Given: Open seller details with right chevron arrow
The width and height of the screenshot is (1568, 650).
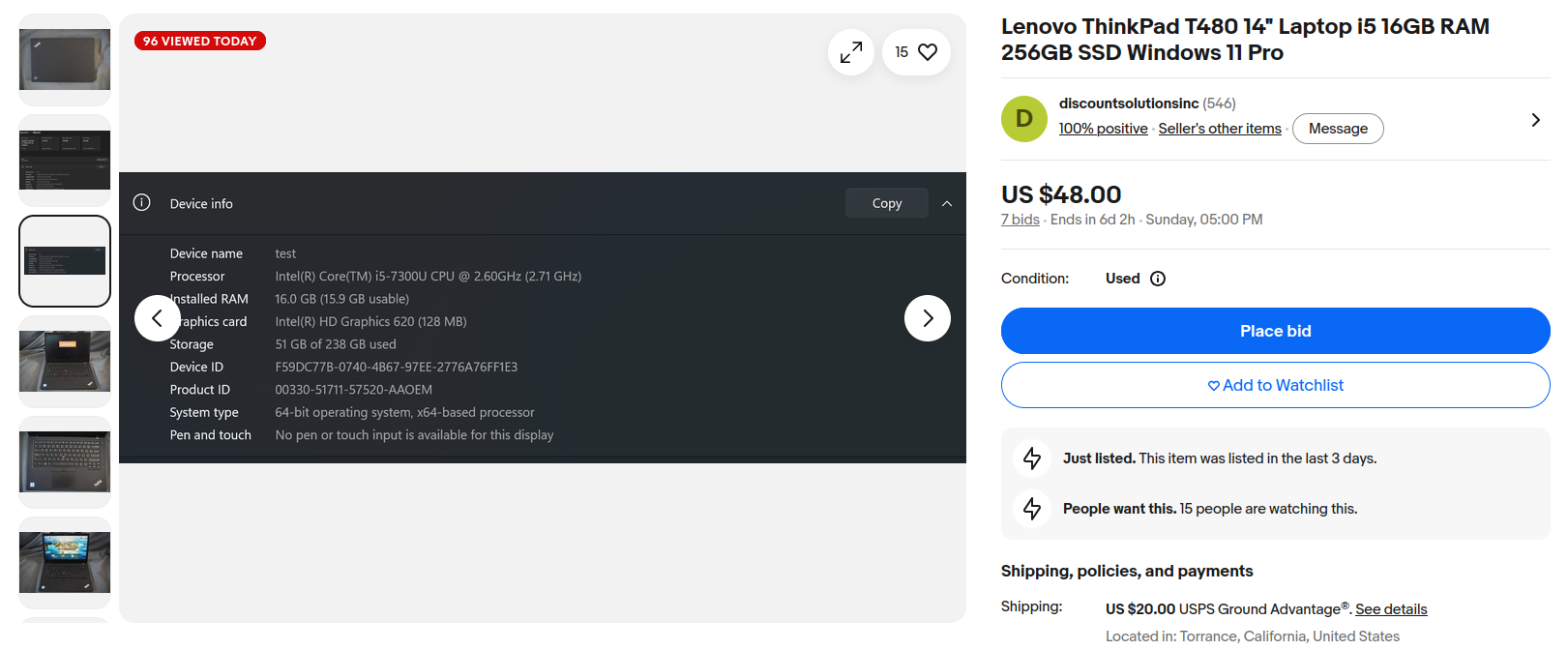Looking at the screenshot, I should [1535, 120].
